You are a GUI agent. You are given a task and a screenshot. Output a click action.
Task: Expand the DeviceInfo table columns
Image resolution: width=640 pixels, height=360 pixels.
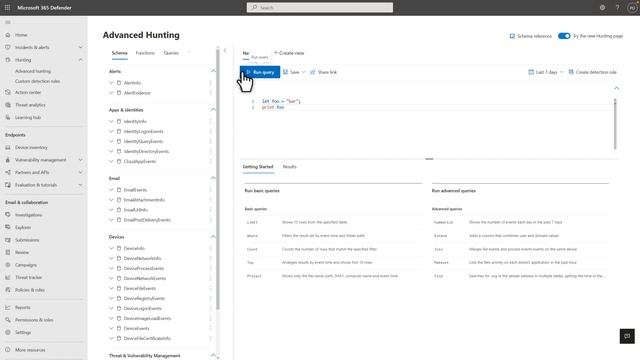(111, 248)
